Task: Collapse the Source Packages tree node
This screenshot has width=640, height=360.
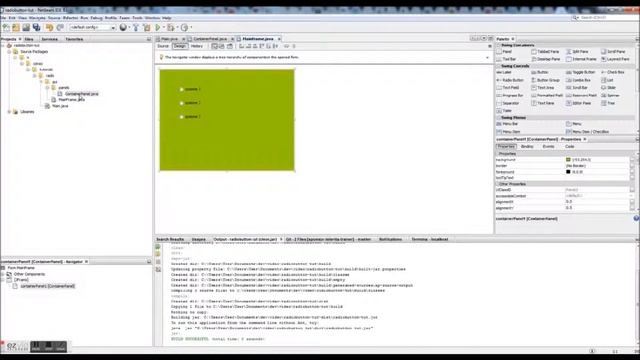Action: click(x=9, y=52)
